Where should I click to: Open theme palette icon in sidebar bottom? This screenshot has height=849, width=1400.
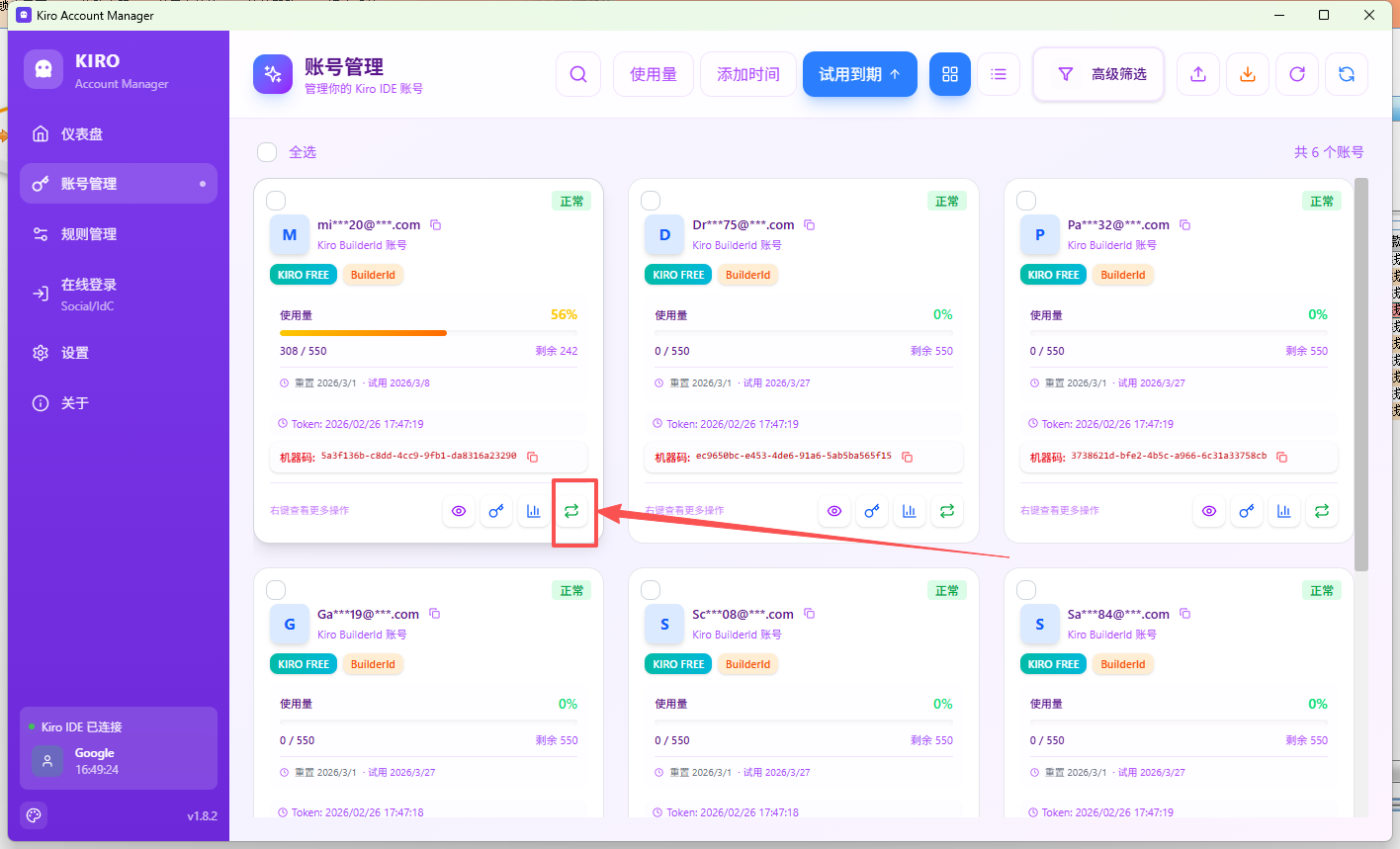[34, 815]
